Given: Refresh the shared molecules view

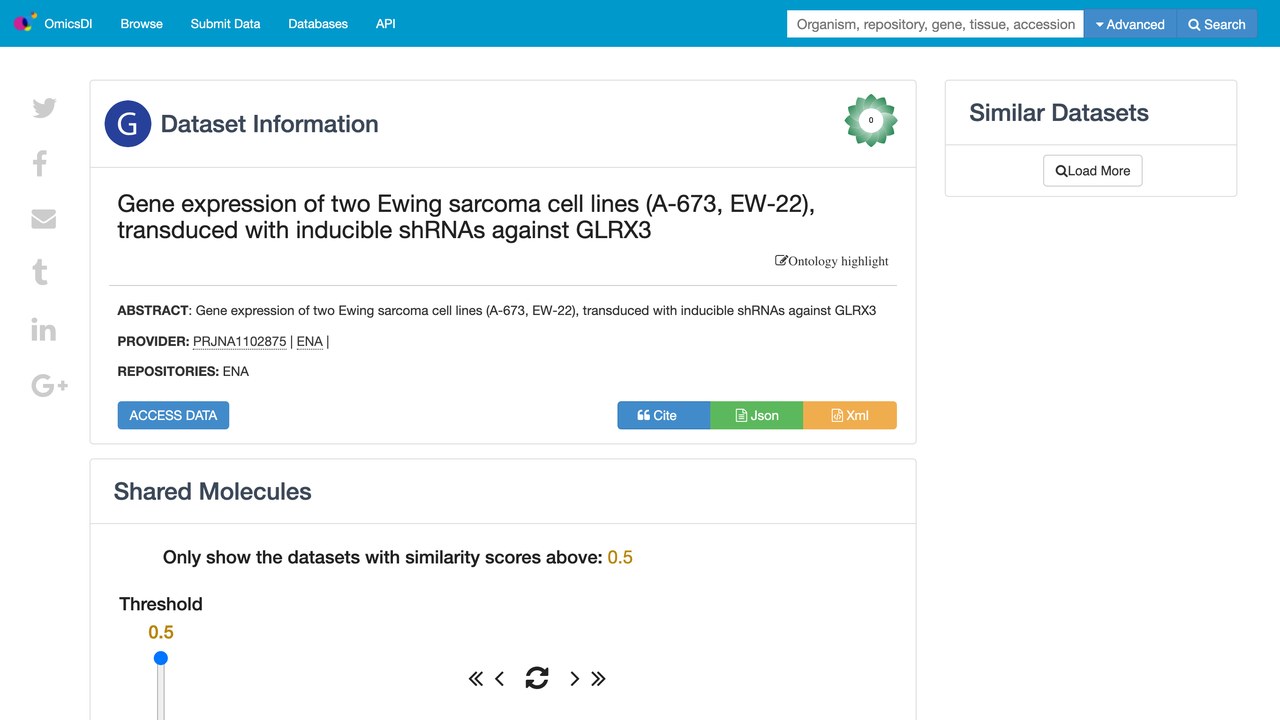Looking at the screenshot, I should [x=537, y=678].
